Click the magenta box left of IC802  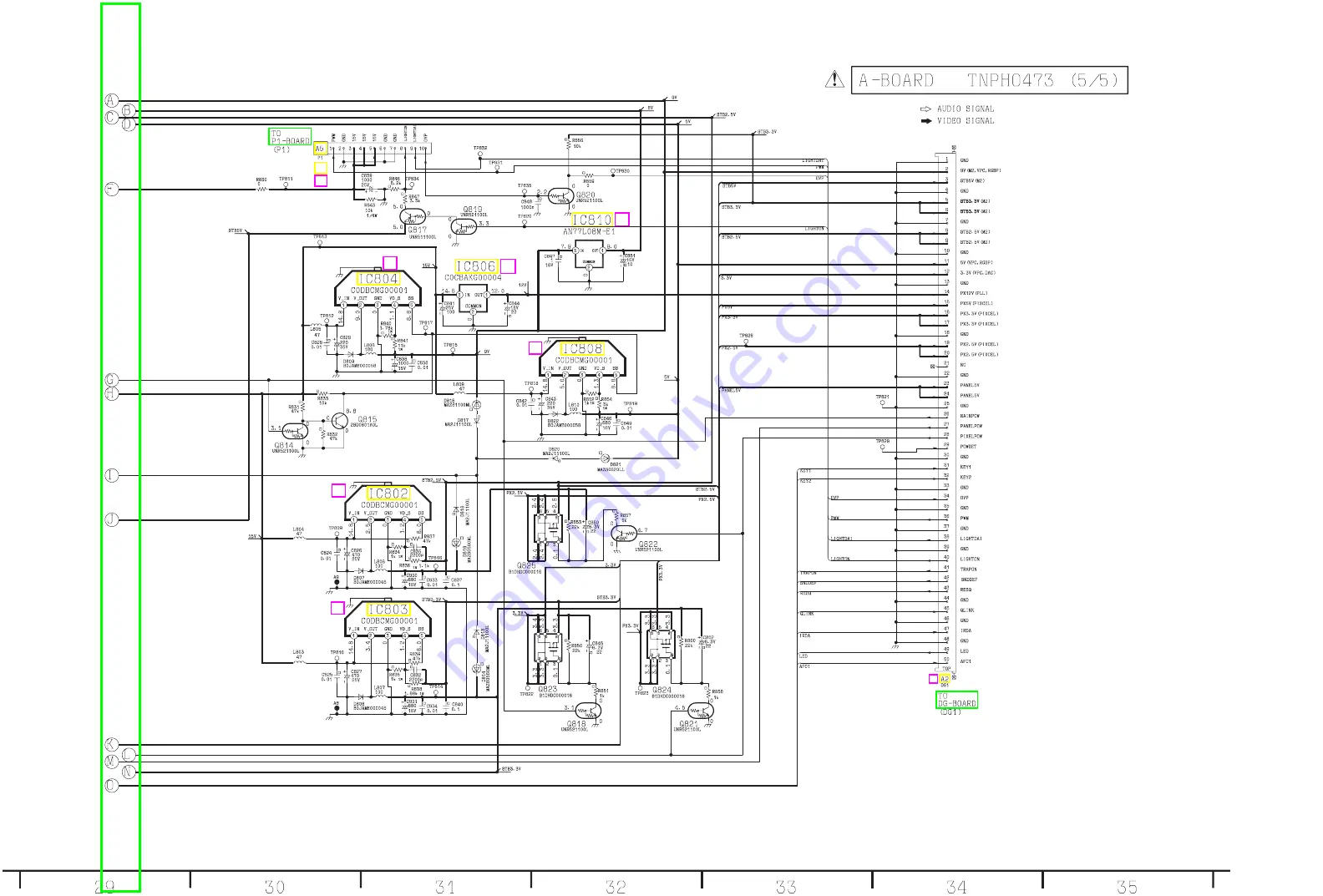[338, 490]
